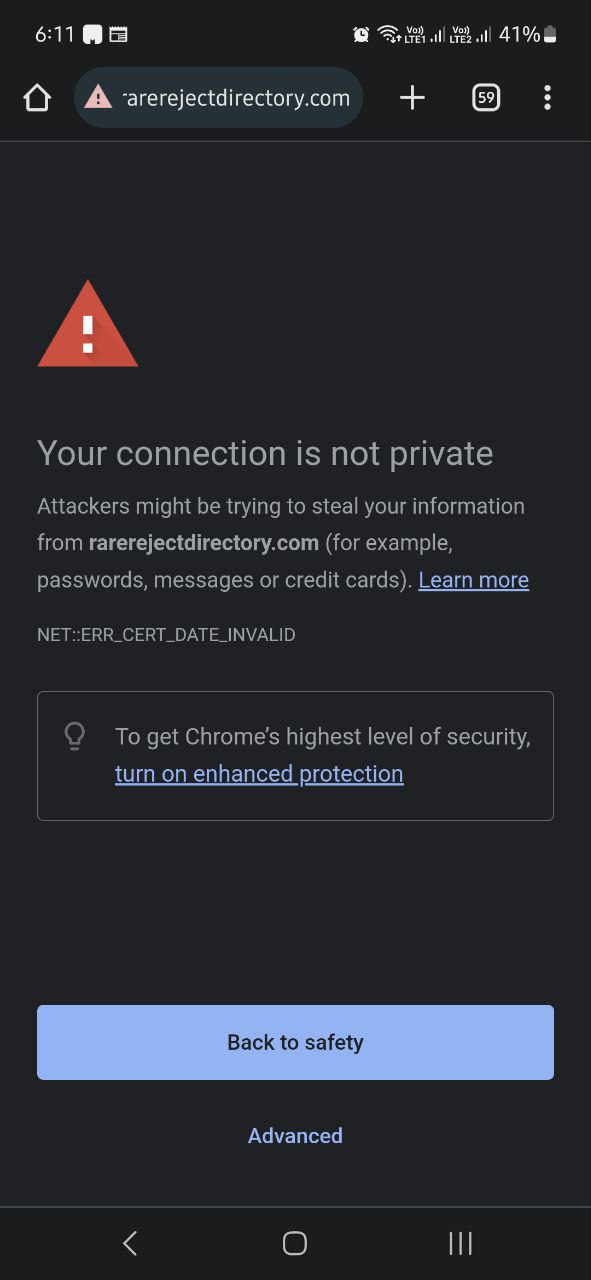Open Chrome's three-dot overflow menu

pyautogui.click(x=547, y=97)
